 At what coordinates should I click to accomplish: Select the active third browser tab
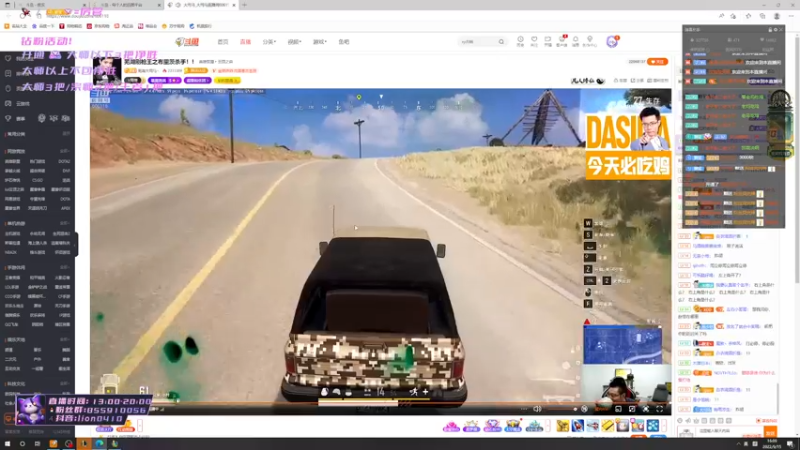pyautogui.click(x=202, y=5)
